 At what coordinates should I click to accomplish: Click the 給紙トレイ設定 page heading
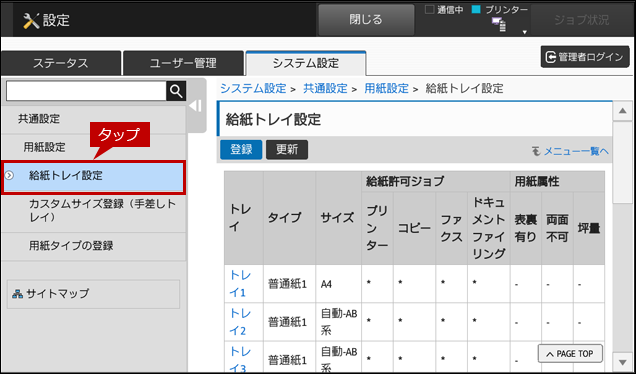click(273, 120)
